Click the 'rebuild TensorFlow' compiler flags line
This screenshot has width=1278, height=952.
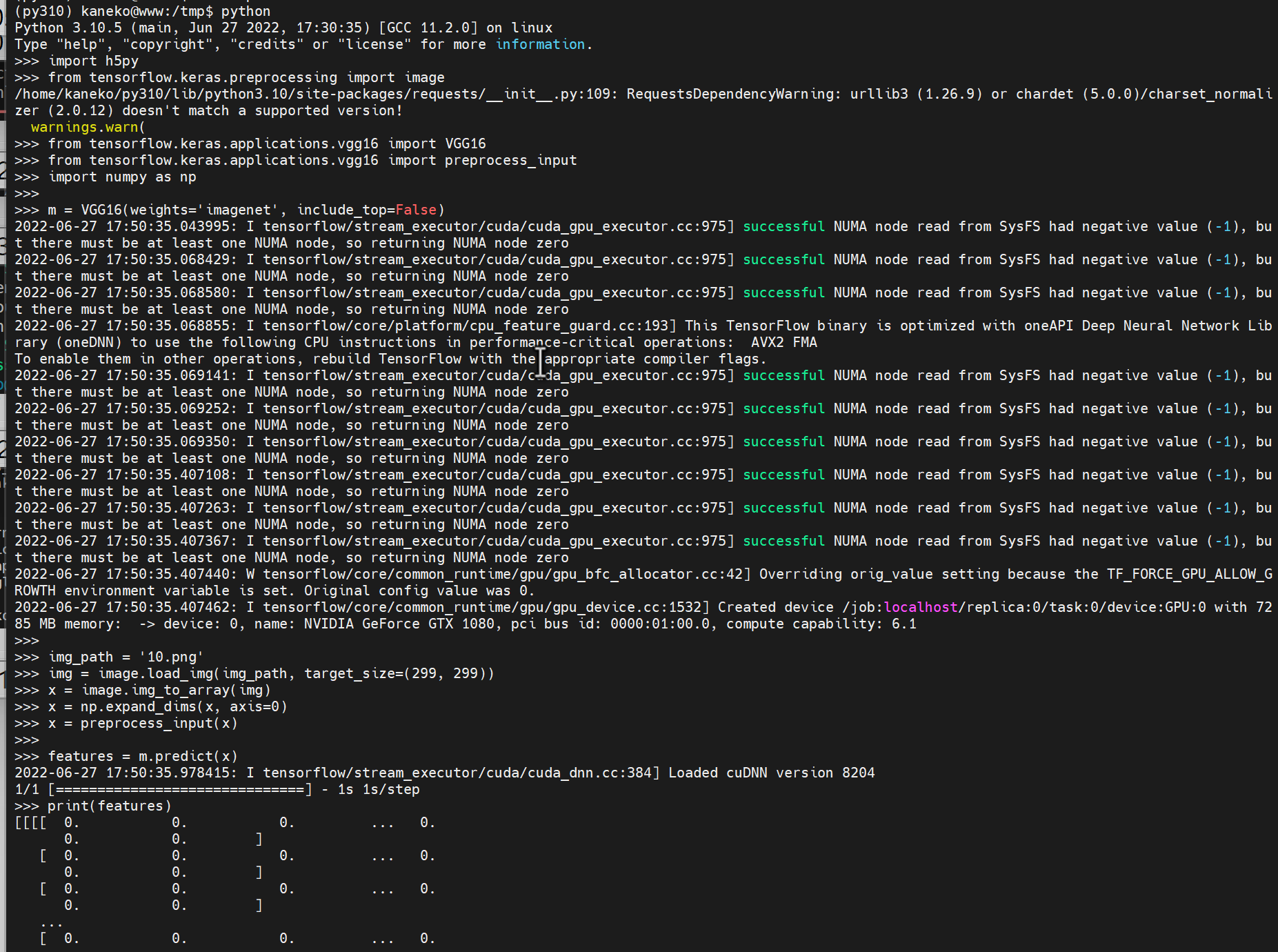tap(390, 359)
